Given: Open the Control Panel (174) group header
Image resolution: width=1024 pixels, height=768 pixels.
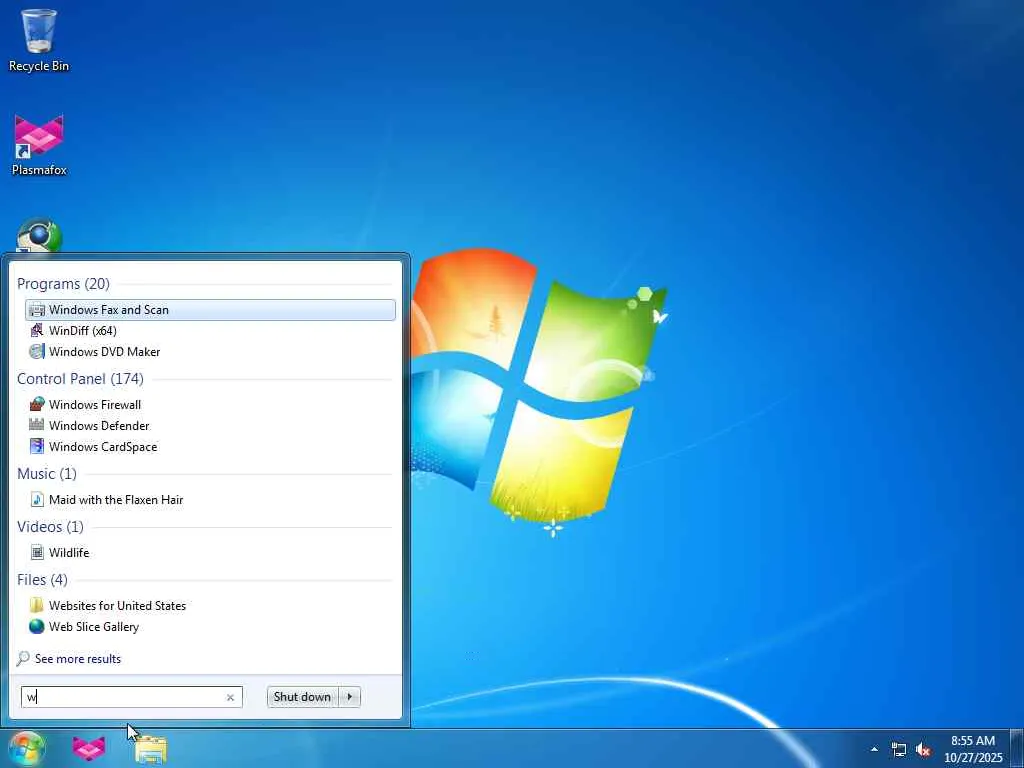Looking at the screenshot, I should tap(80, 379).
